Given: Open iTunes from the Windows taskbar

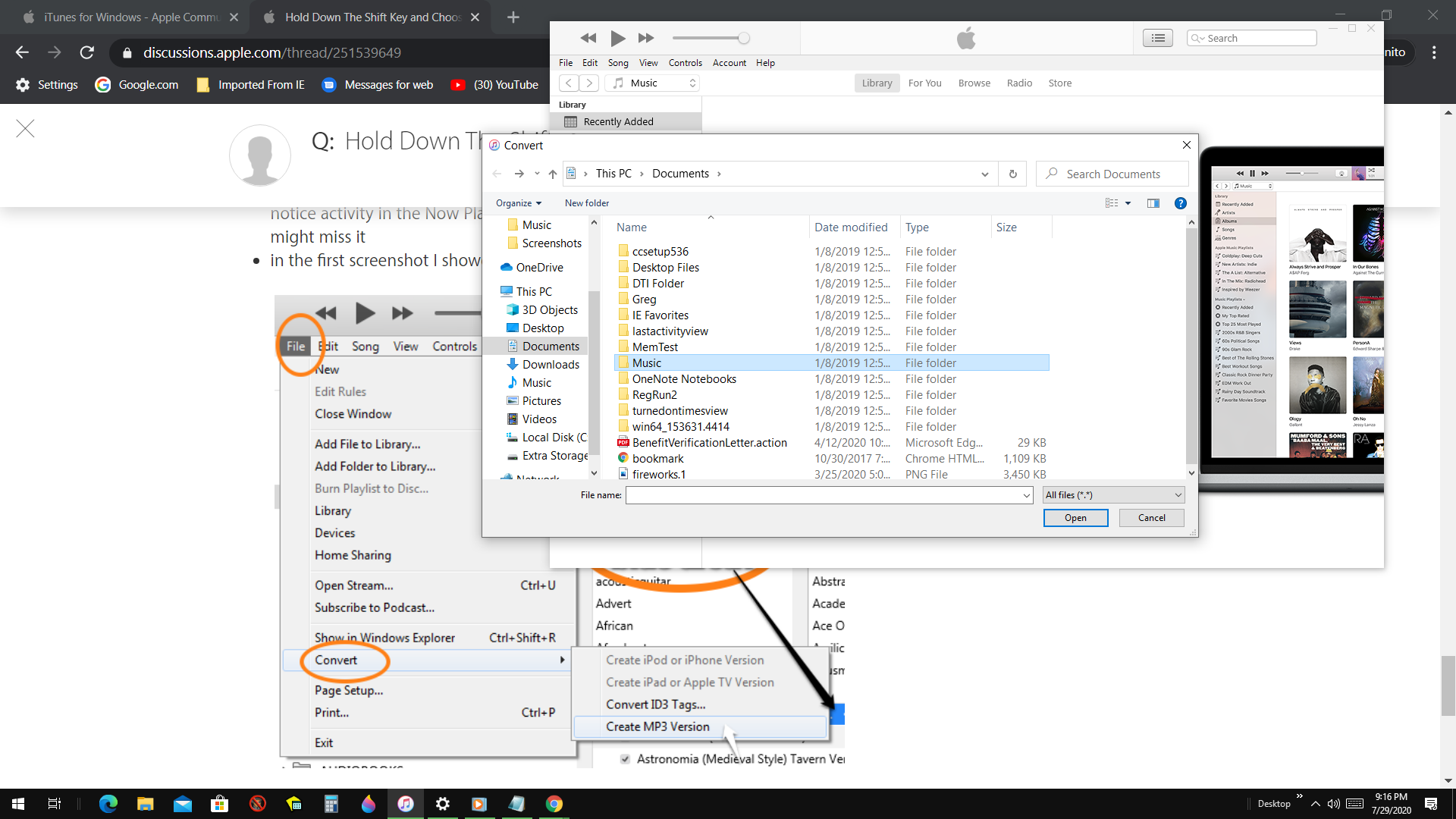Looking at the screenshot, I should click(406, 804).
